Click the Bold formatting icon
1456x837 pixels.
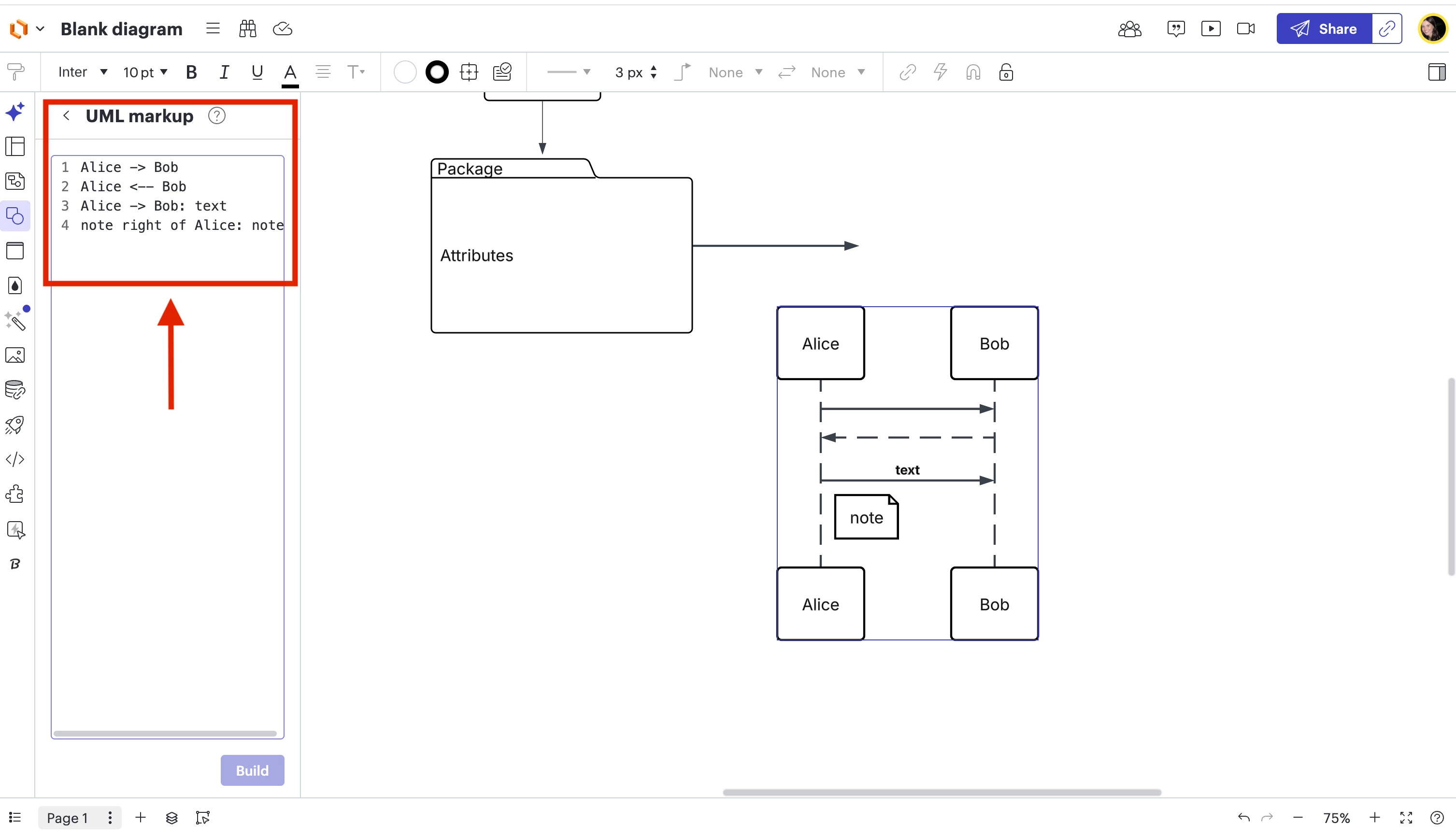coord(191,72)
